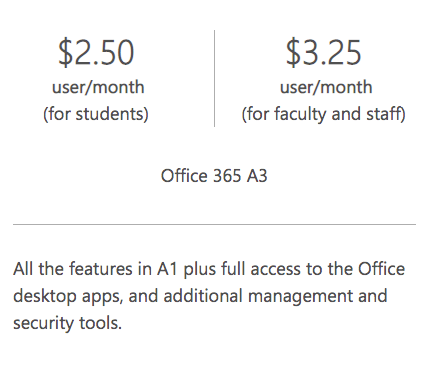
Task: Click the Office 365 A3 plan title
Action: (x=214, y=176)
